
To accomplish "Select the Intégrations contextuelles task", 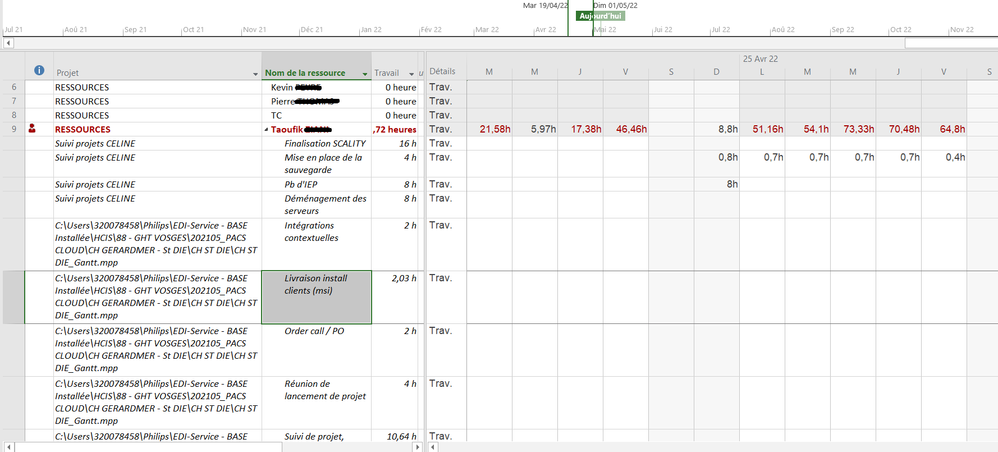I will 316,244.
